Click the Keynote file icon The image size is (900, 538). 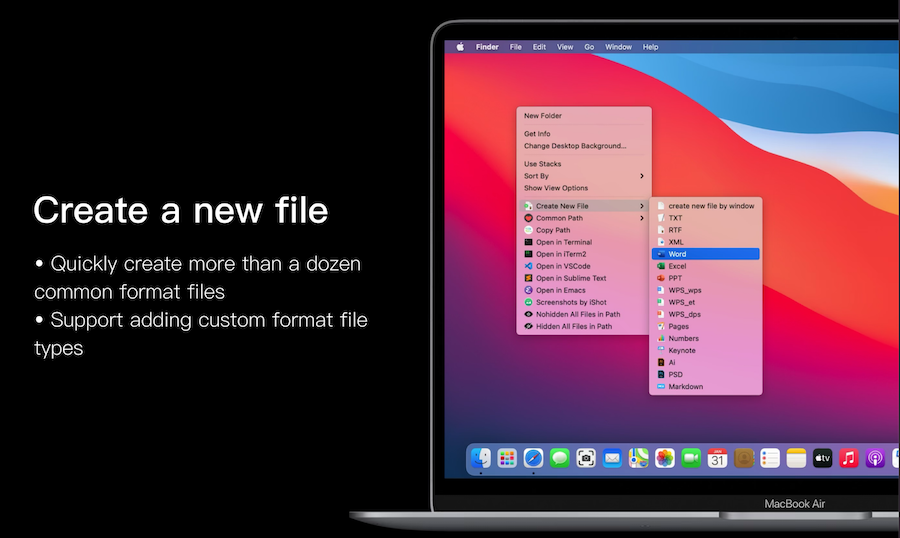pyautogui.click(x=660, y=350)
